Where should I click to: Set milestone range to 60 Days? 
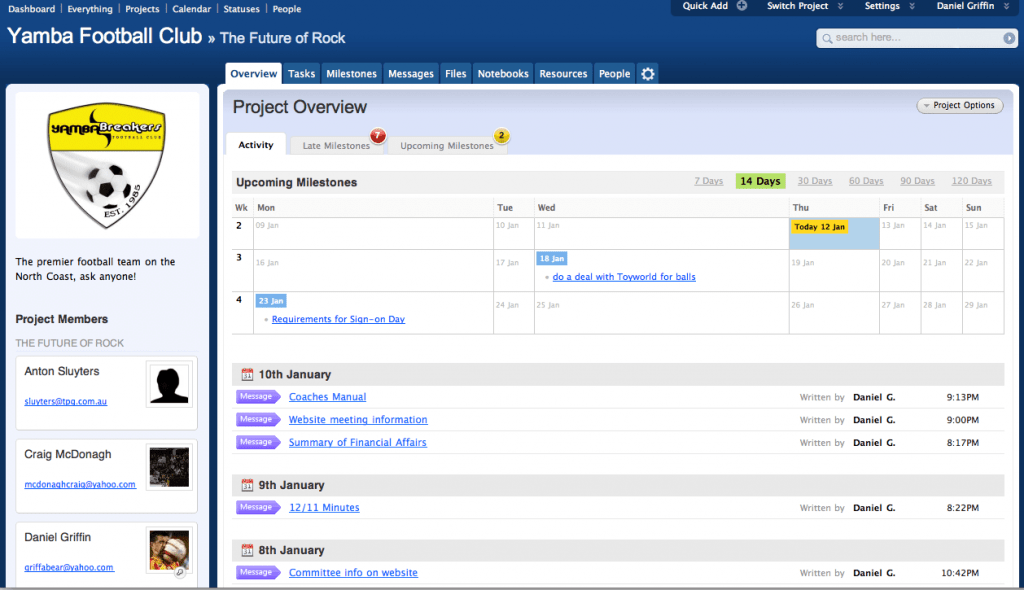pyautogui.click(x=866, y=181)
